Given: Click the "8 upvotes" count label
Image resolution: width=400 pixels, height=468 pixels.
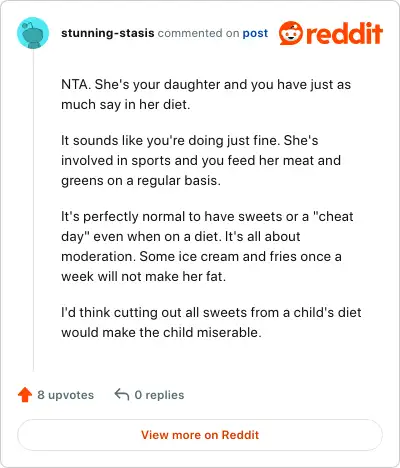Looking at the screenshot, I should [66, 395].
